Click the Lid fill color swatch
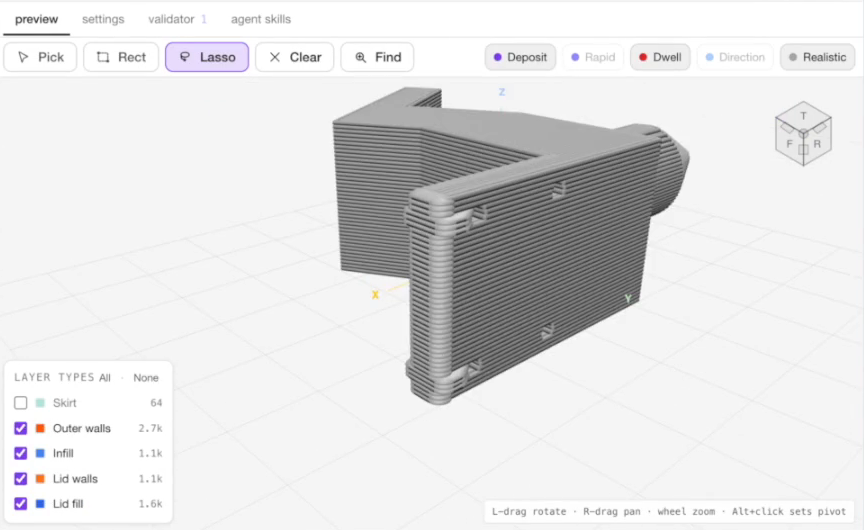 coord(40,504)
